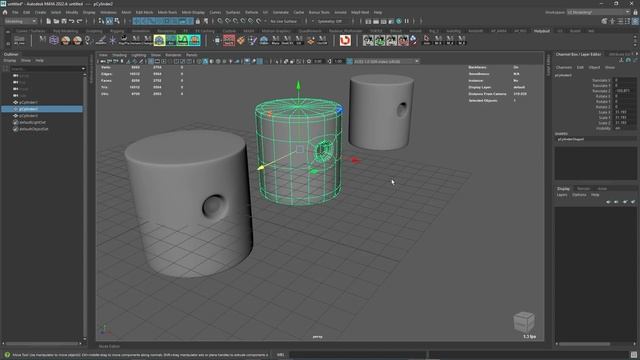640x360 pixels.
Task: Open the viewport color space dropdown
Action: click(x=386, y=61)
